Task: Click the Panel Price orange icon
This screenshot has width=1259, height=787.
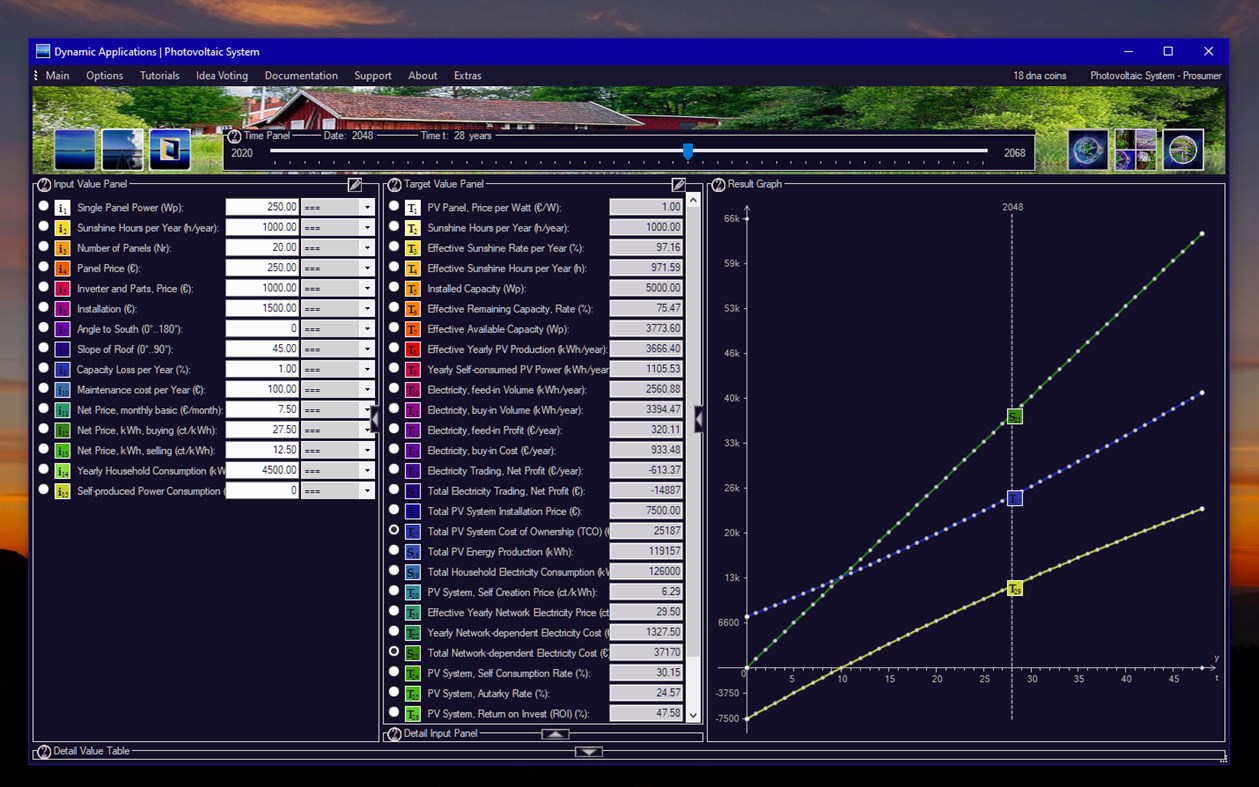Action: point(63,268)
